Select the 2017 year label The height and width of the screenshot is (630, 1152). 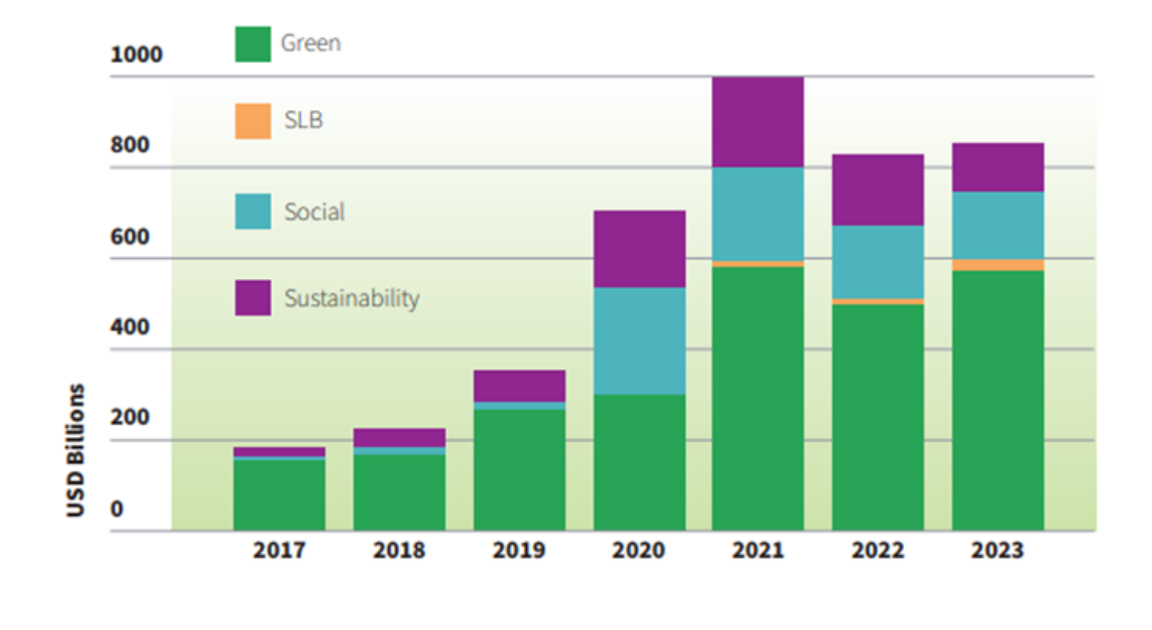[x=279, y=551]
